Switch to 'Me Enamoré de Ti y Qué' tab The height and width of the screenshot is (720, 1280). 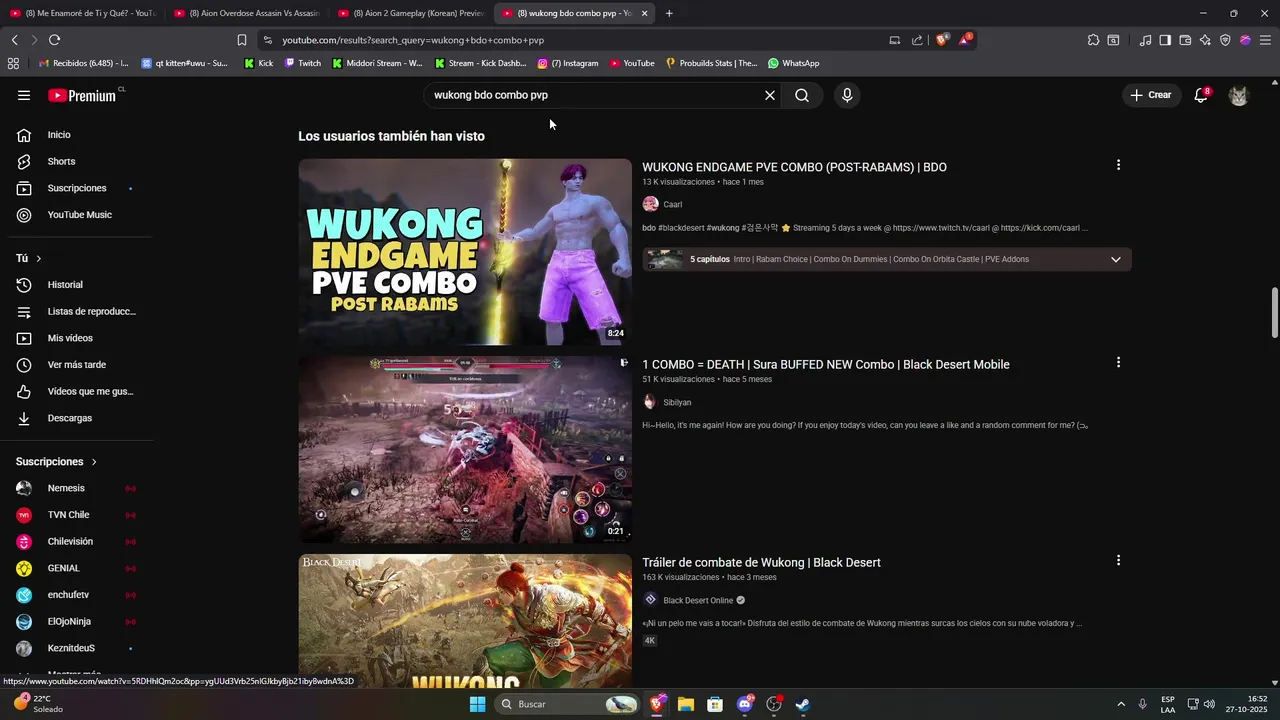(x=82, y=13)
